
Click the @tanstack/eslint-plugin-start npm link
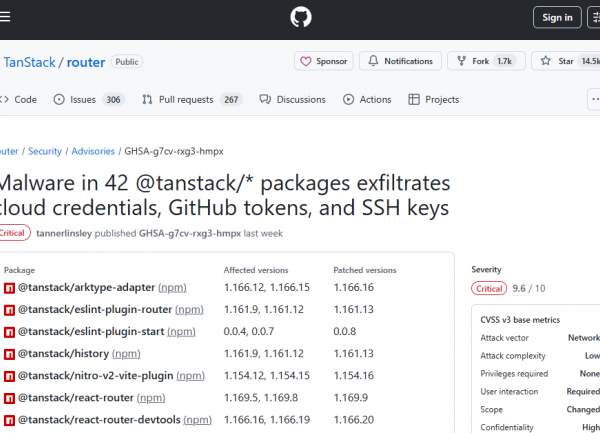click(181, 332)
